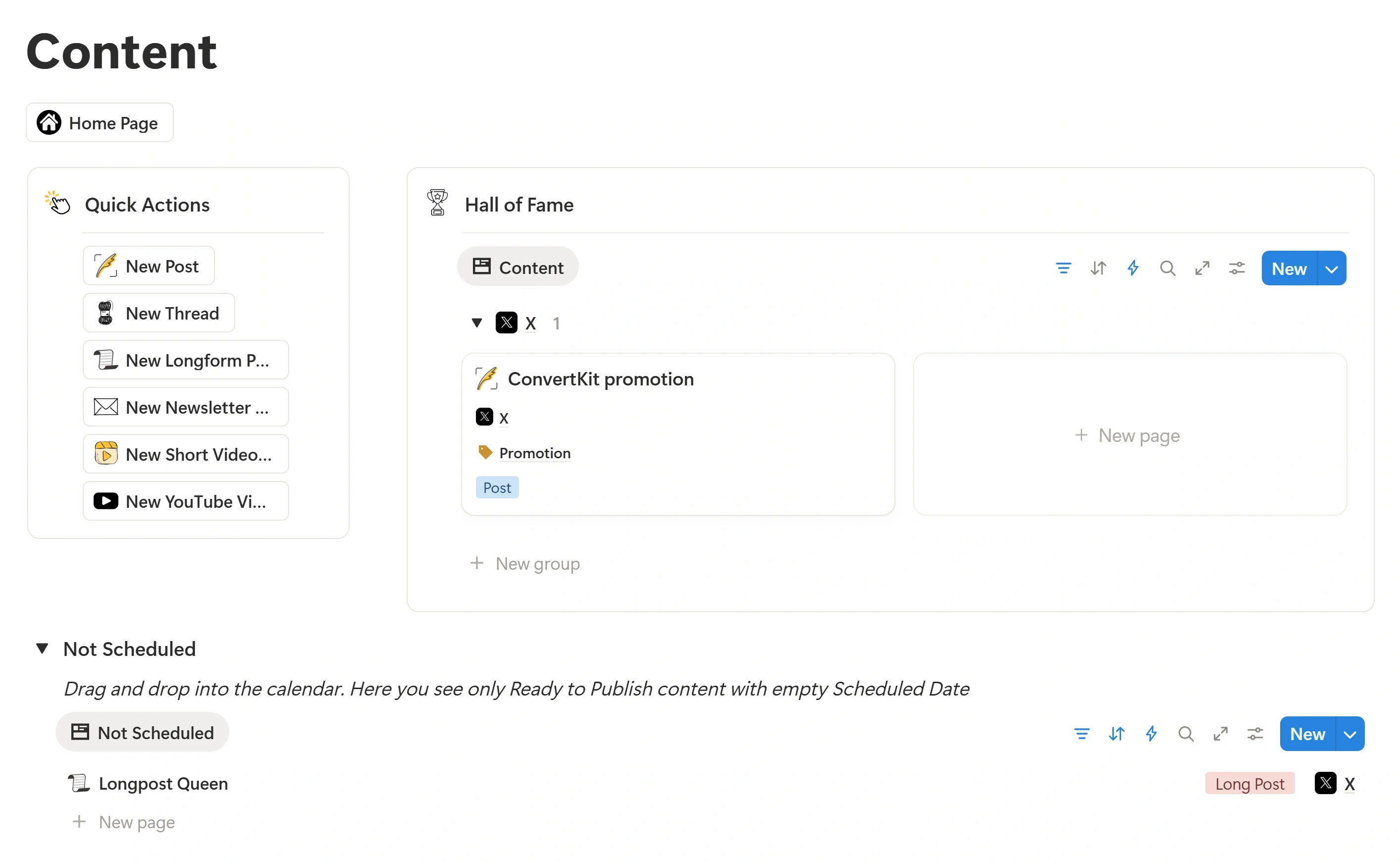
Task: Sort the Hall of Fame database
Action: tap(1098, 268)
